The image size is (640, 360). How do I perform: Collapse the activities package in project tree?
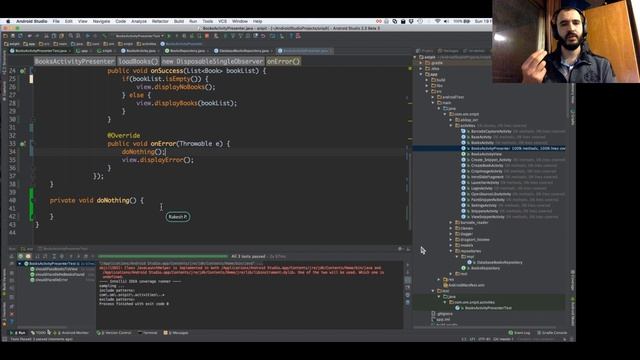(x=451, y=126)
